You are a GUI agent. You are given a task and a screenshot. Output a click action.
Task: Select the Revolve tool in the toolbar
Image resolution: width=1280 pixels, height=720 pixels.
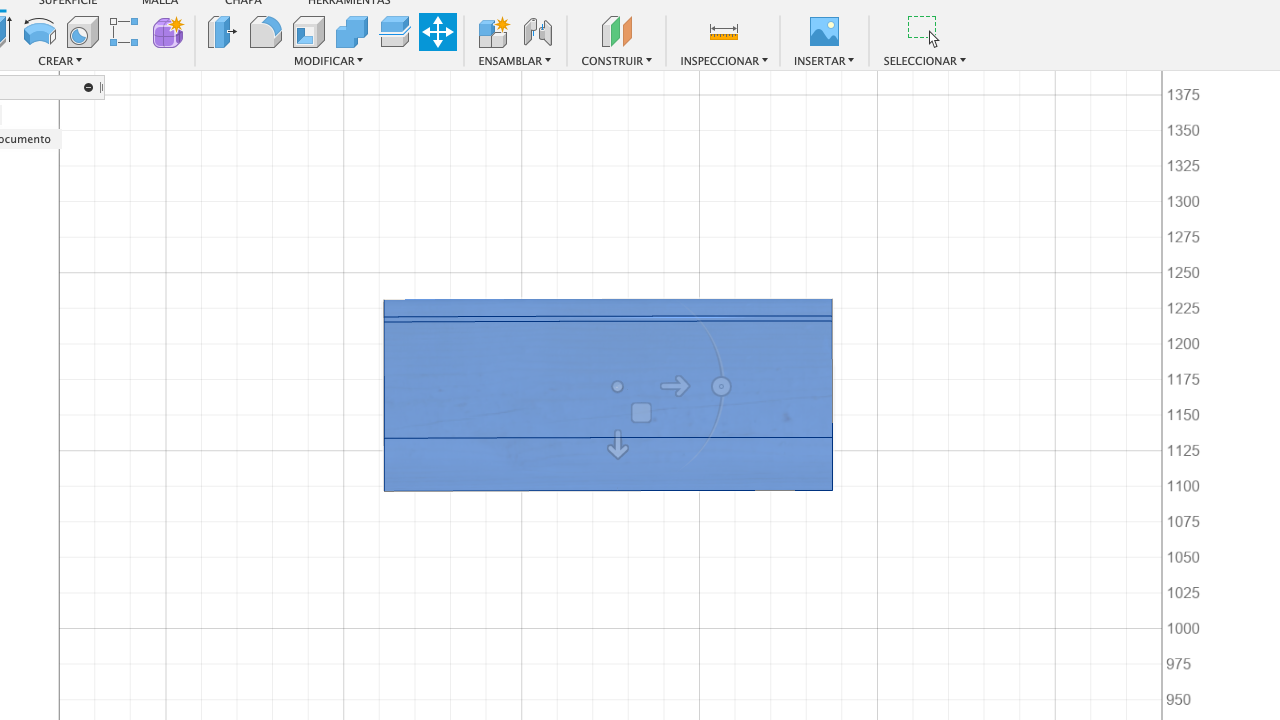(x=40, y=32)
